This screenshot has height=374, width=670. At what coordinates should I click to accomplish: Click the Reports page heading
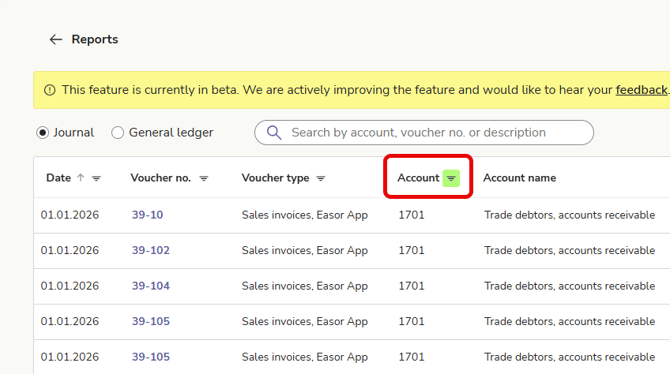[x=94, y=39]
